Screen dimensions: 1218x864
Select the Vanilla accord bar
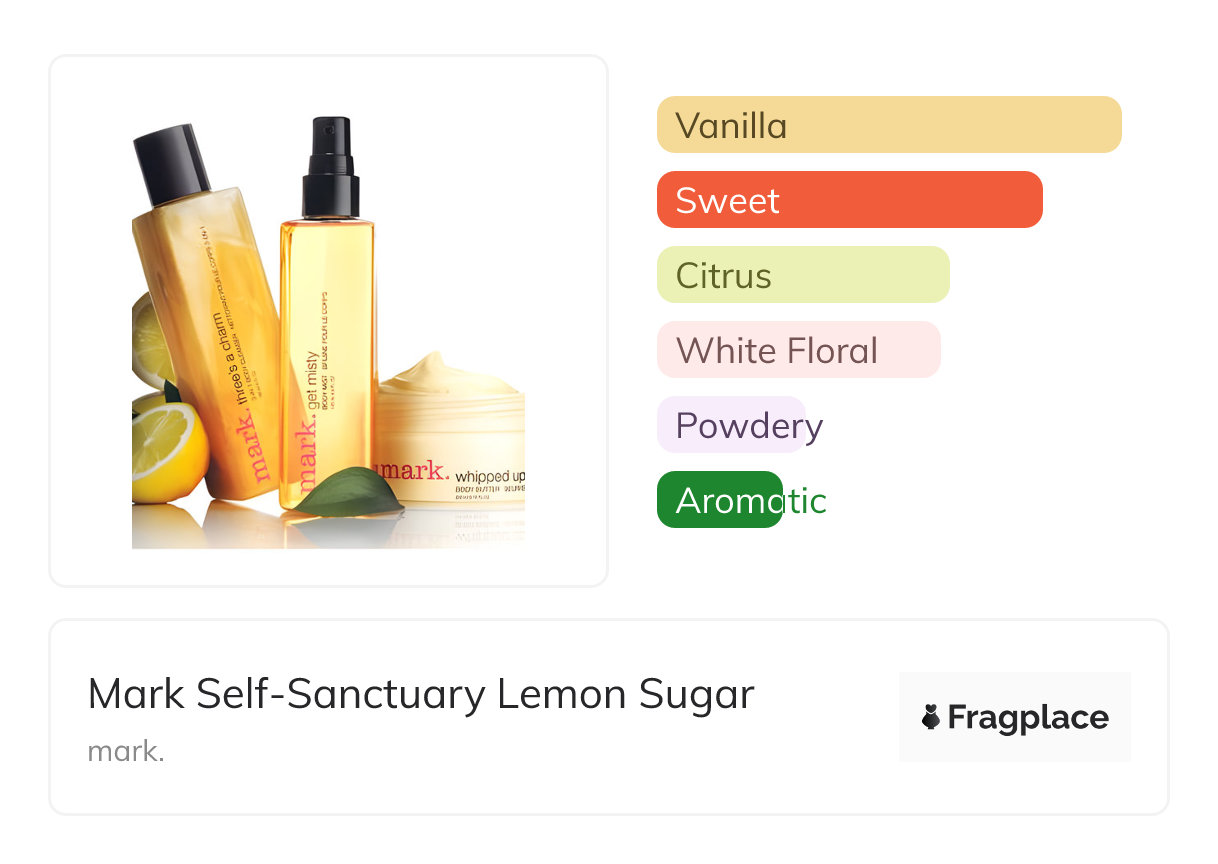coord(888,125)
